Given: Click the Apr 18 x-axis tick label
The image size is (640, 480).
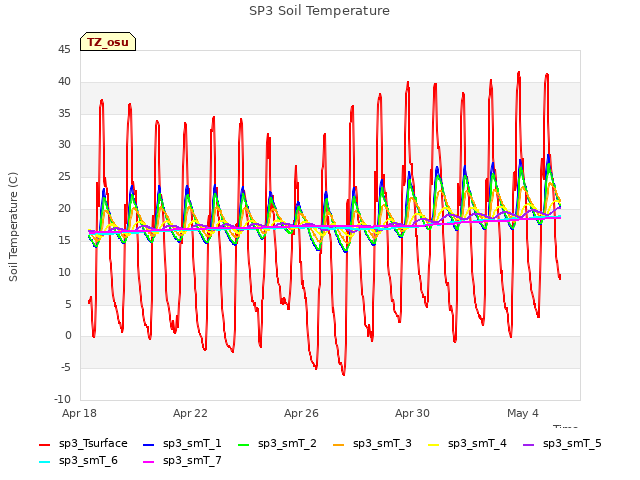Looking at the screenshot, I should [x=79, y=413].
